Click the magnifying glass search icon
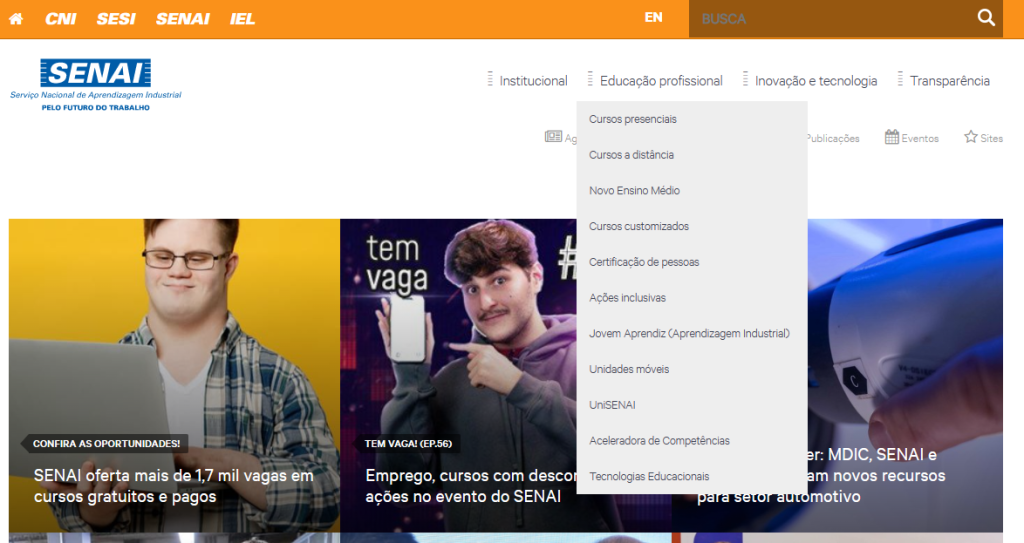The height and width of the screenshot is (543, 1024). point(986,18)
